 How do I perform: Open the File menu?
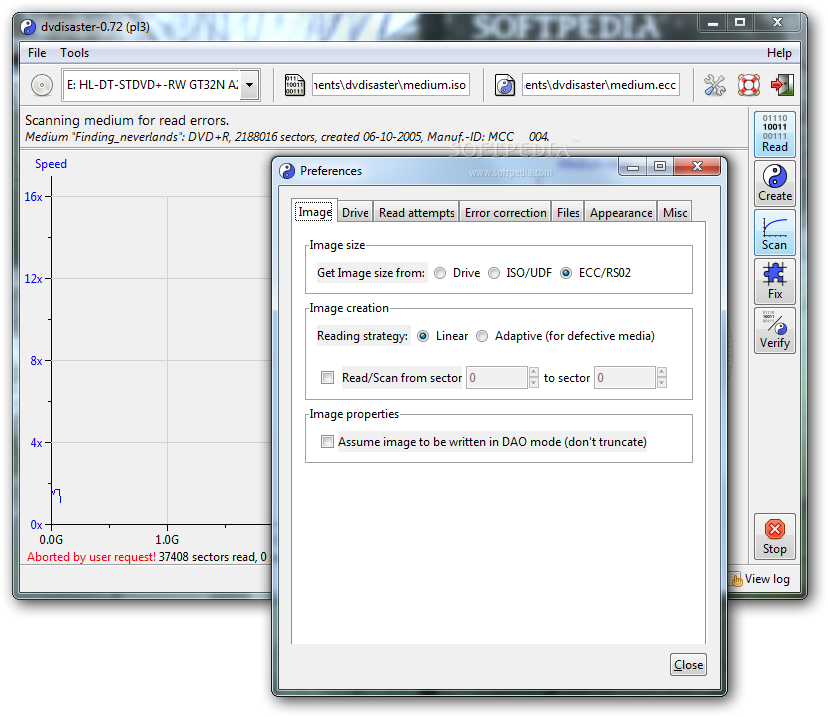pos(37,53)
